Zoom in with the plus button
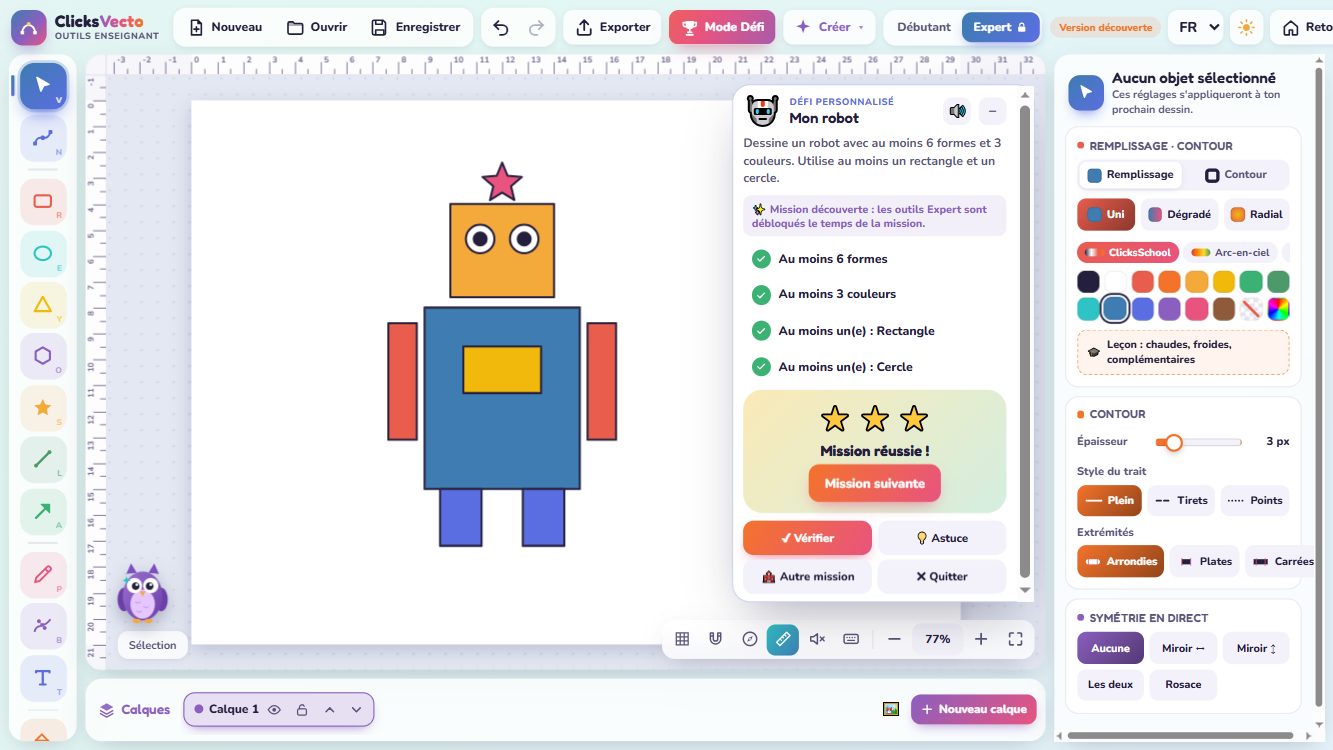The image size is (1333, 750). pyautogui.click(x=981, y=639)
